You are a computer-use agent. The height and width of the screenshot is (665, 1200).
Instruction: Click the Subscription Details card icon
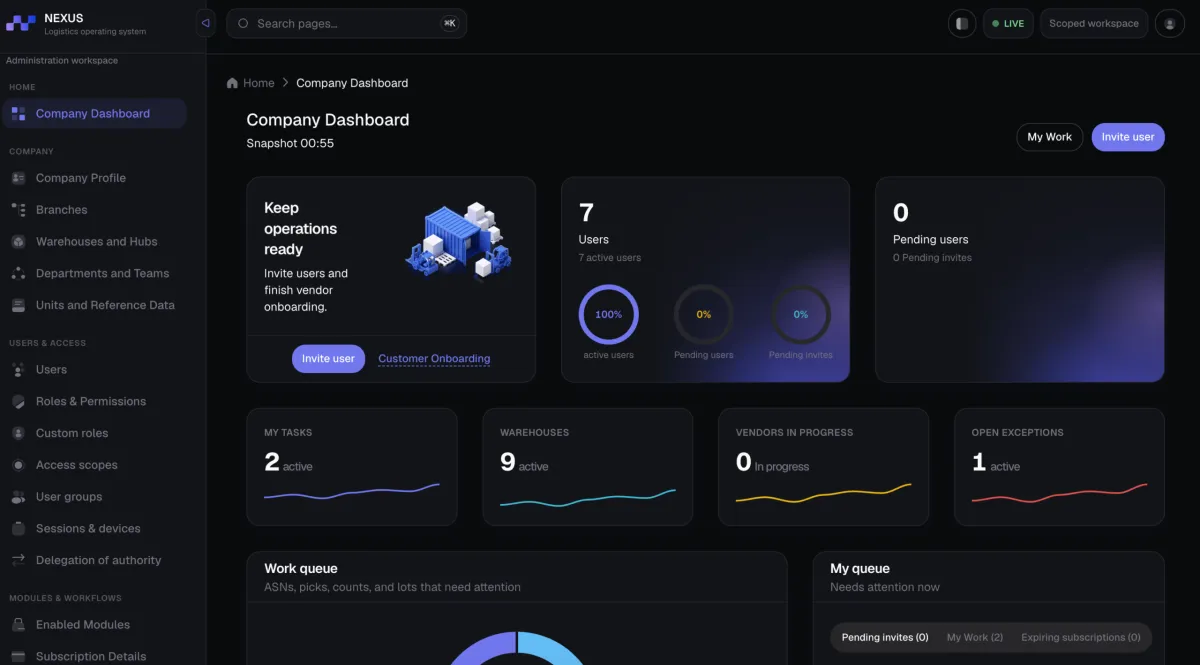(x=18, y=656)
